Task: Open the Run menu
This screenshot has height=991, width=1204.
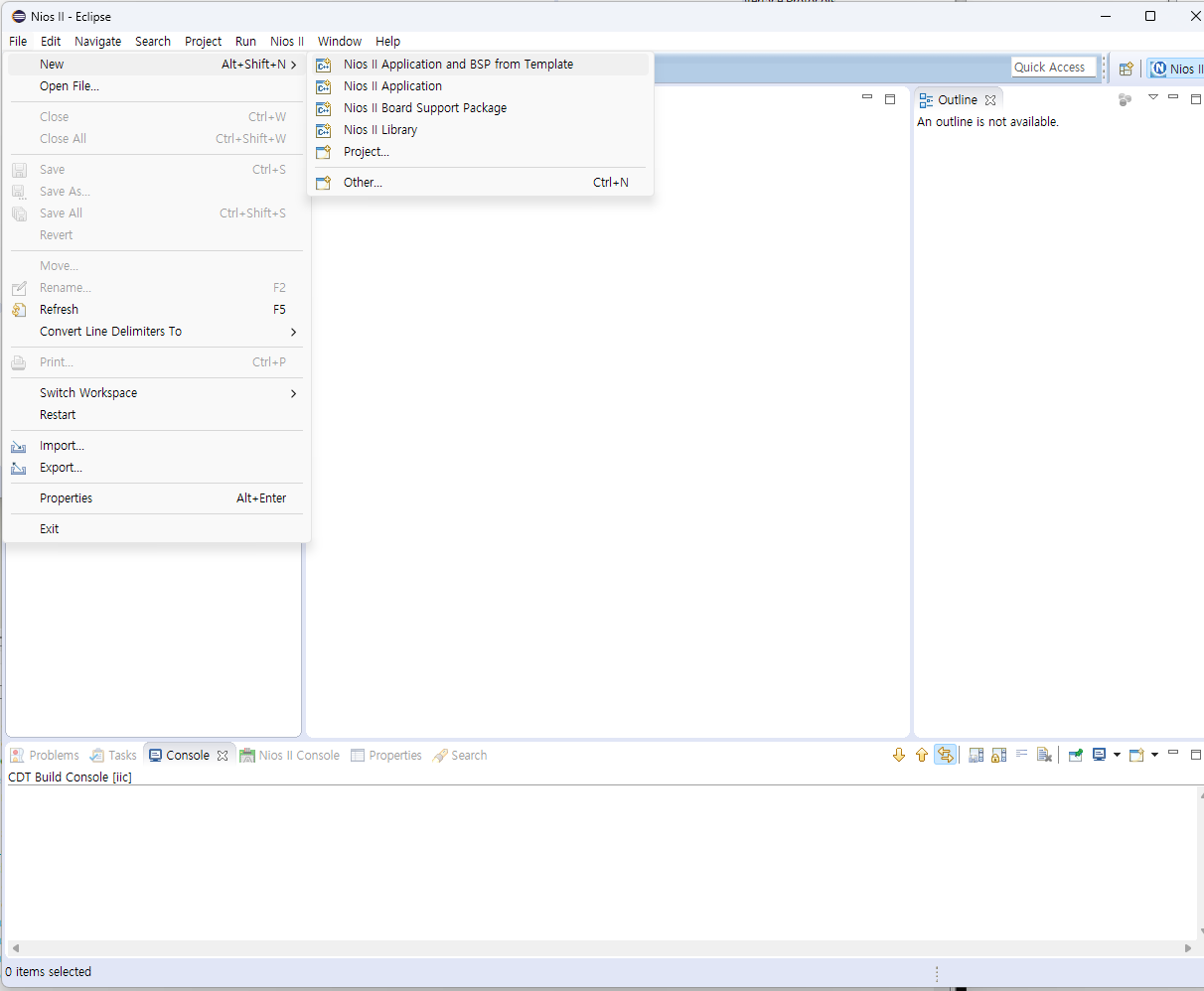Action: [x=246, y=42]
